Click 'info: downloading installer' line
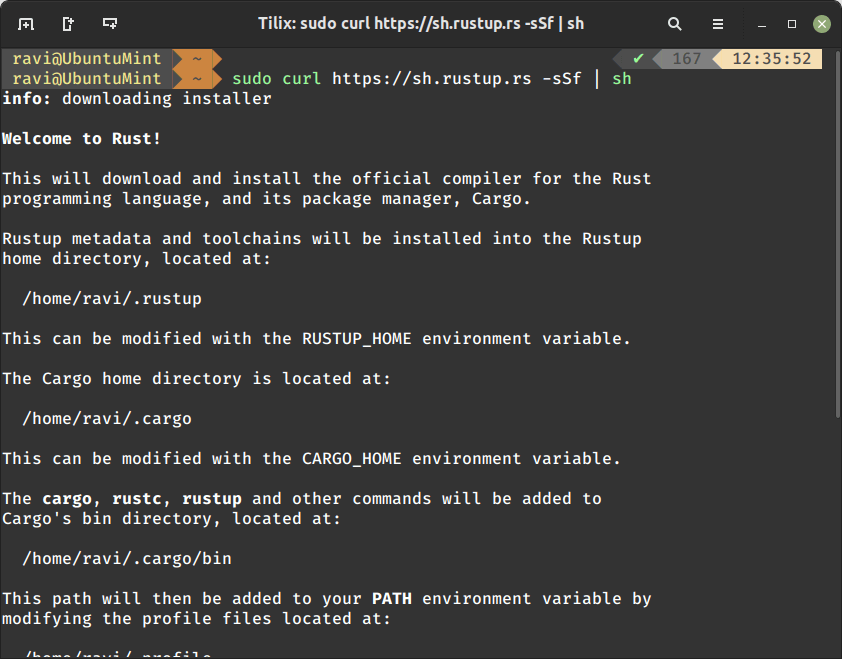 point(137,99)
